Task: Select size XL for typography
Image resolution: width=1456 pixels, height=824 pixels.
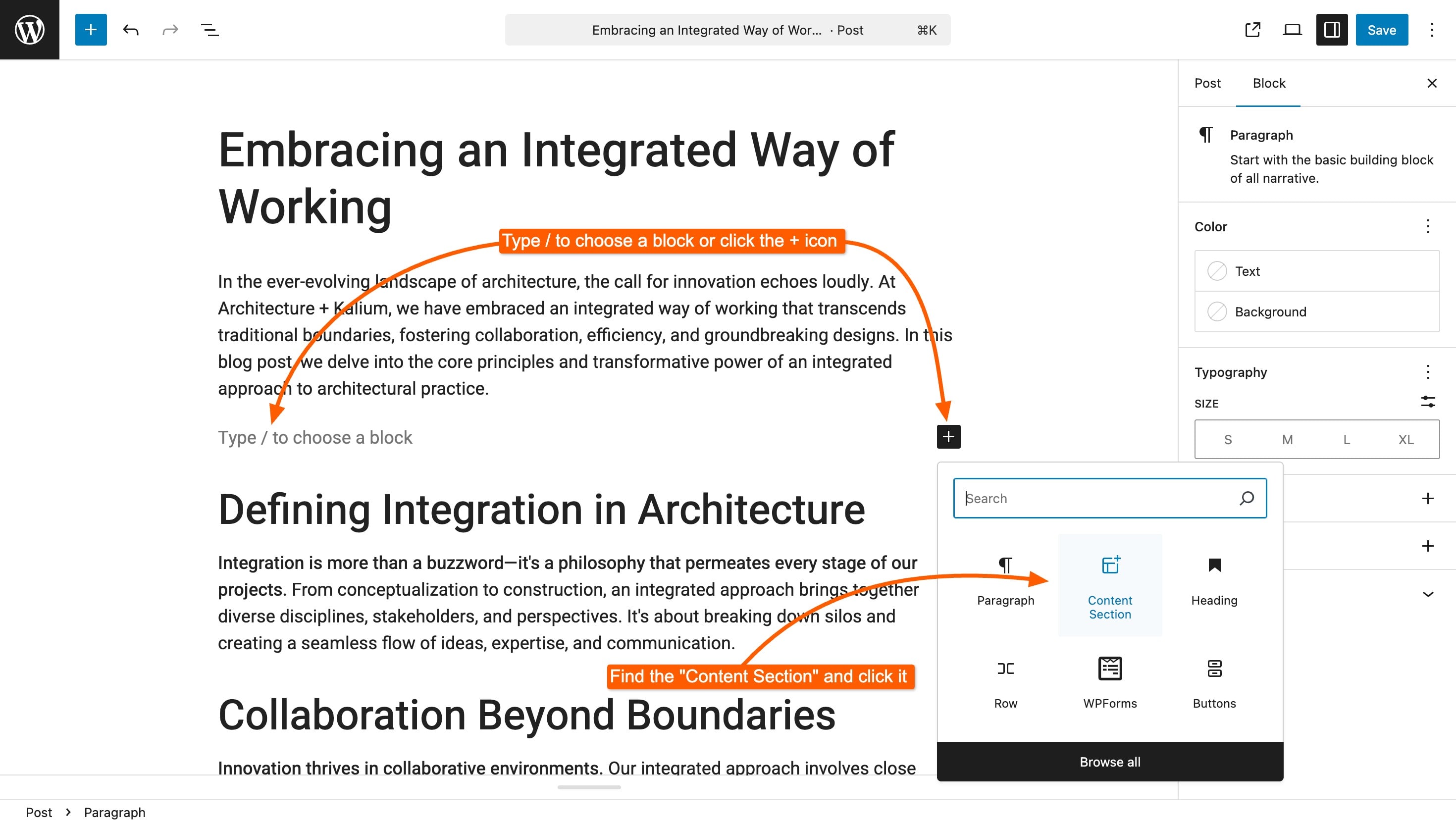Action: point(1405,440)
